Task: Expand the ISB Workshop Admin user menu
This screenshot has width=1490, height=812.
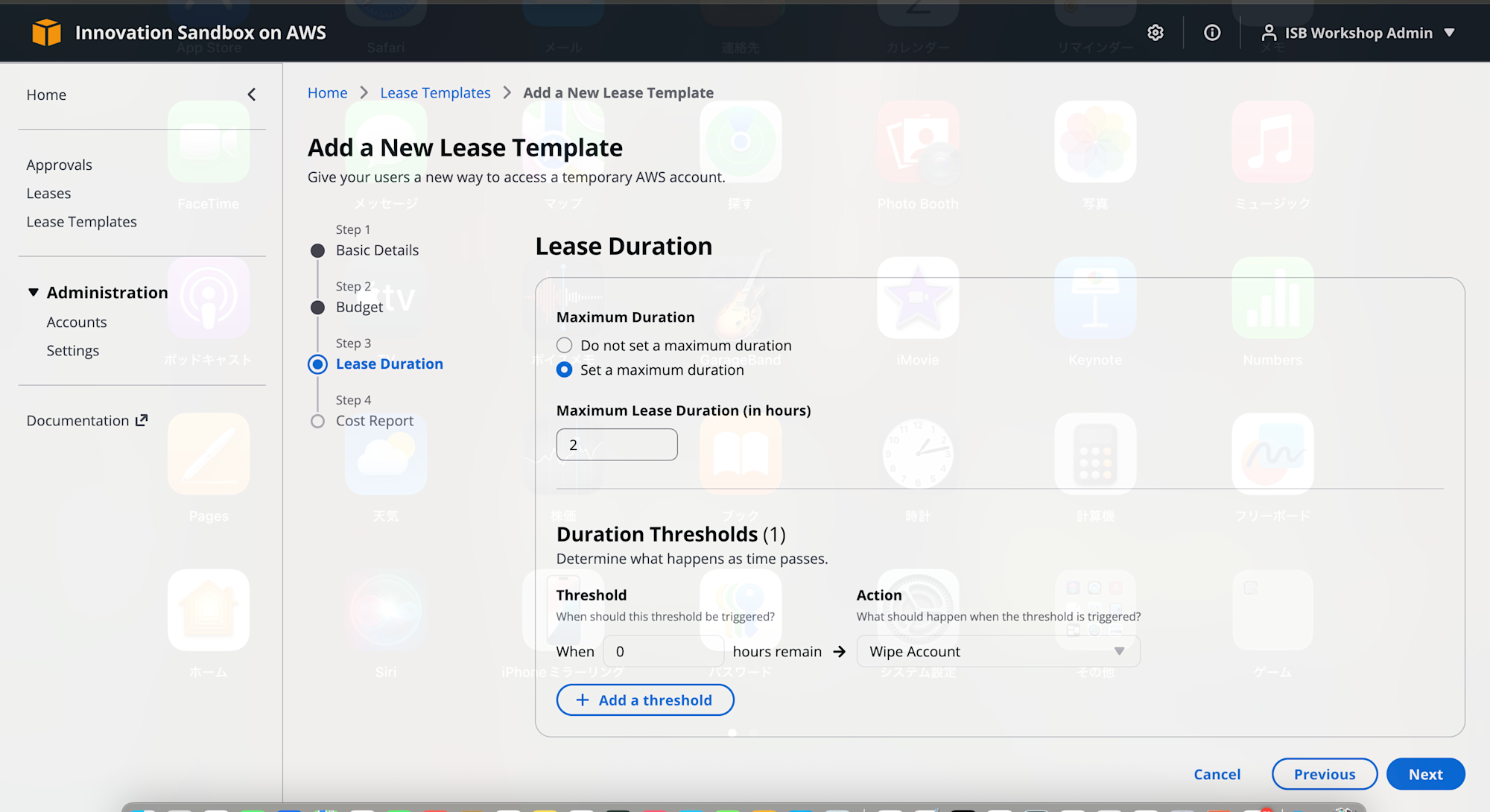Action: [1449, 32]
